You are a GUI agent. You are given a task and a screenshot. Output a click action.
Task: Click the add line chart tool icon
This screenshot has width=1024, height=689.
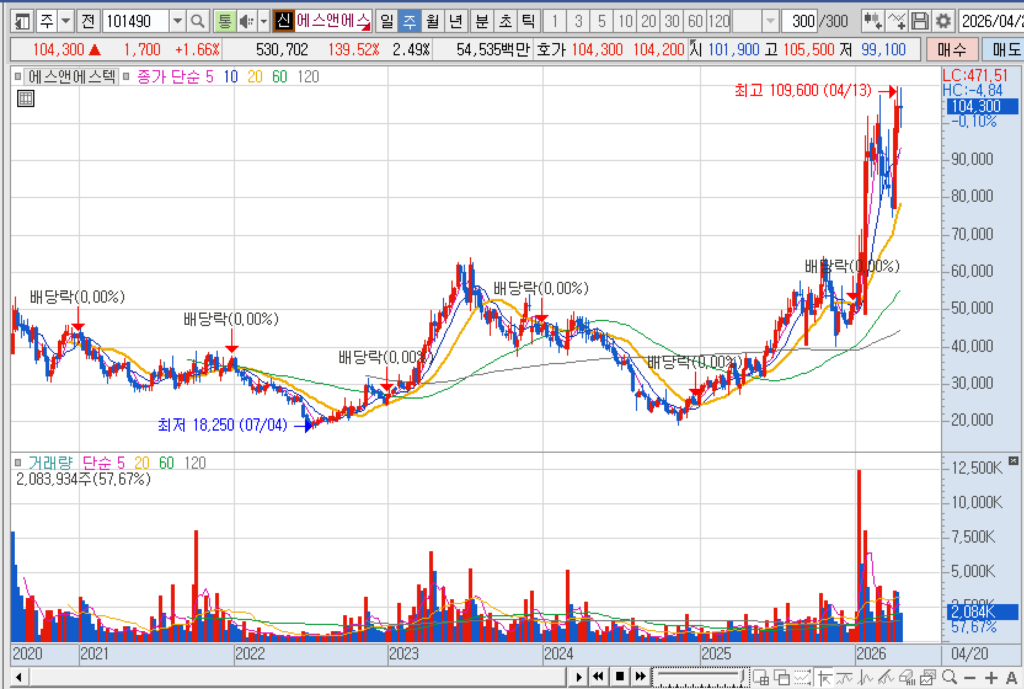pos(897,22)
